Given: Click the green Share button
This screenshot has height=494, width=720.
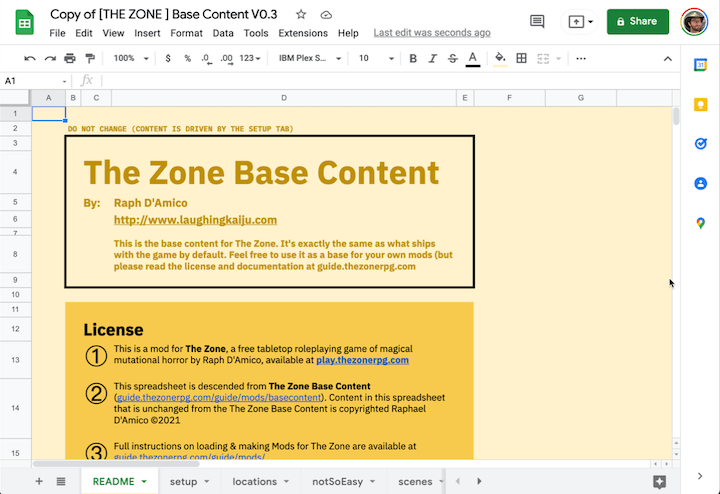Looking at the screenshot, I should tap(637, 21).
